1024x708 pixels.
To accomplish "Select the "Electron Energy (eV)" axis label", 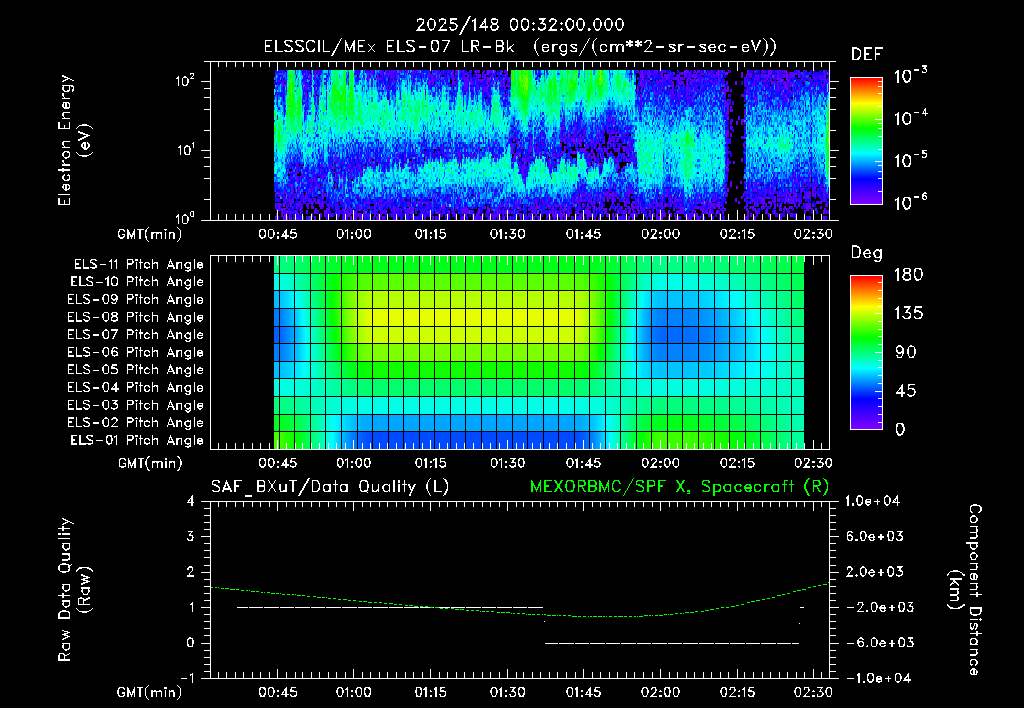I will pos(74,140).
